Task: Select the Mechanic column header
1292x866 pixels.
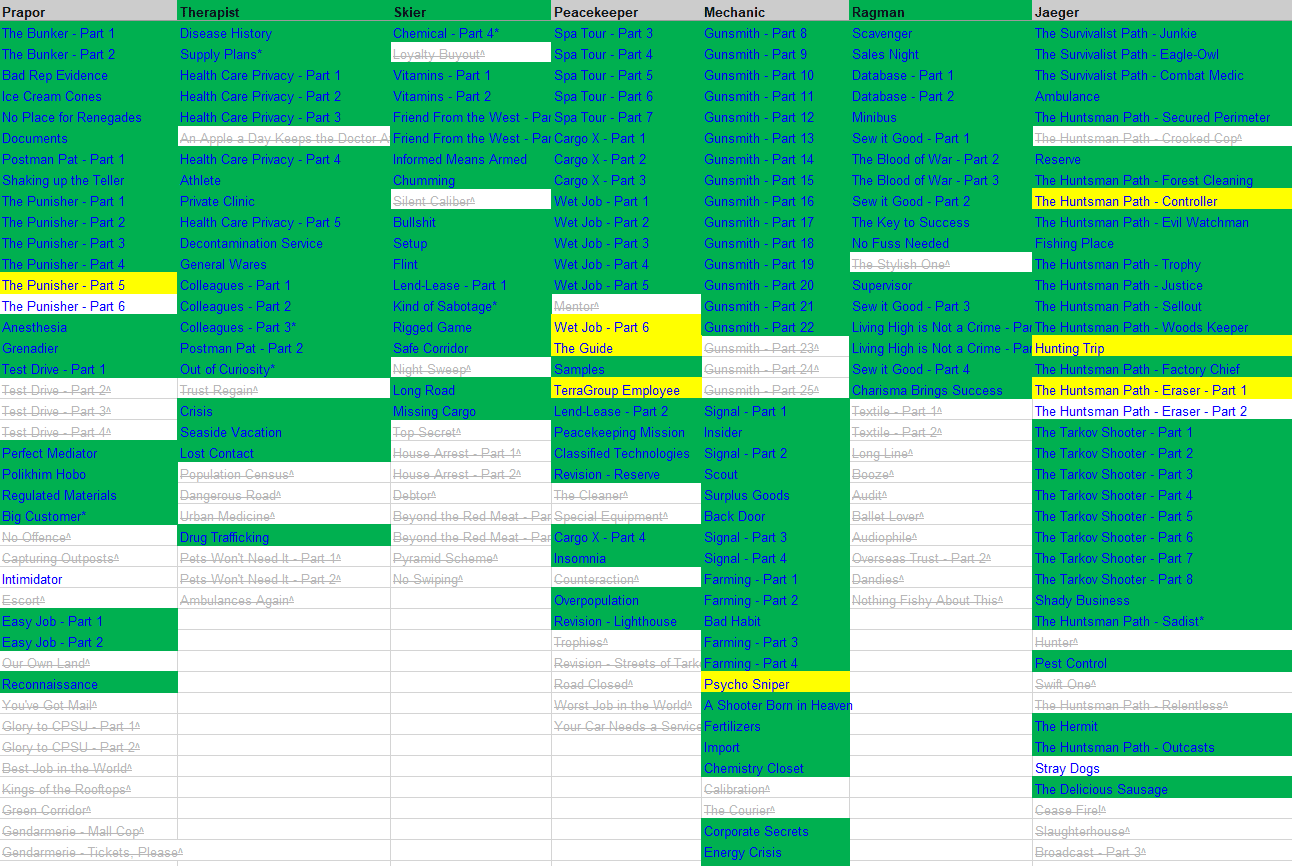Action: 776,11
